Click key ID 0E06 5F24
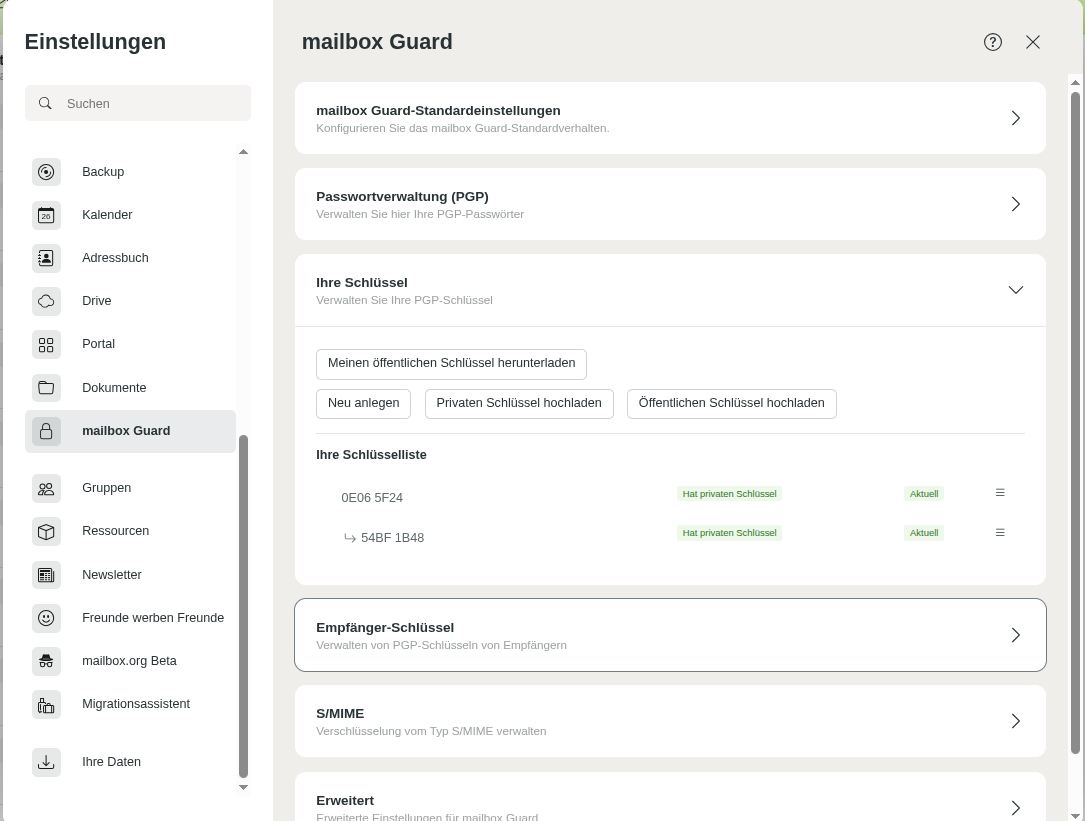 pyautogui.click(x=372, y=498)
